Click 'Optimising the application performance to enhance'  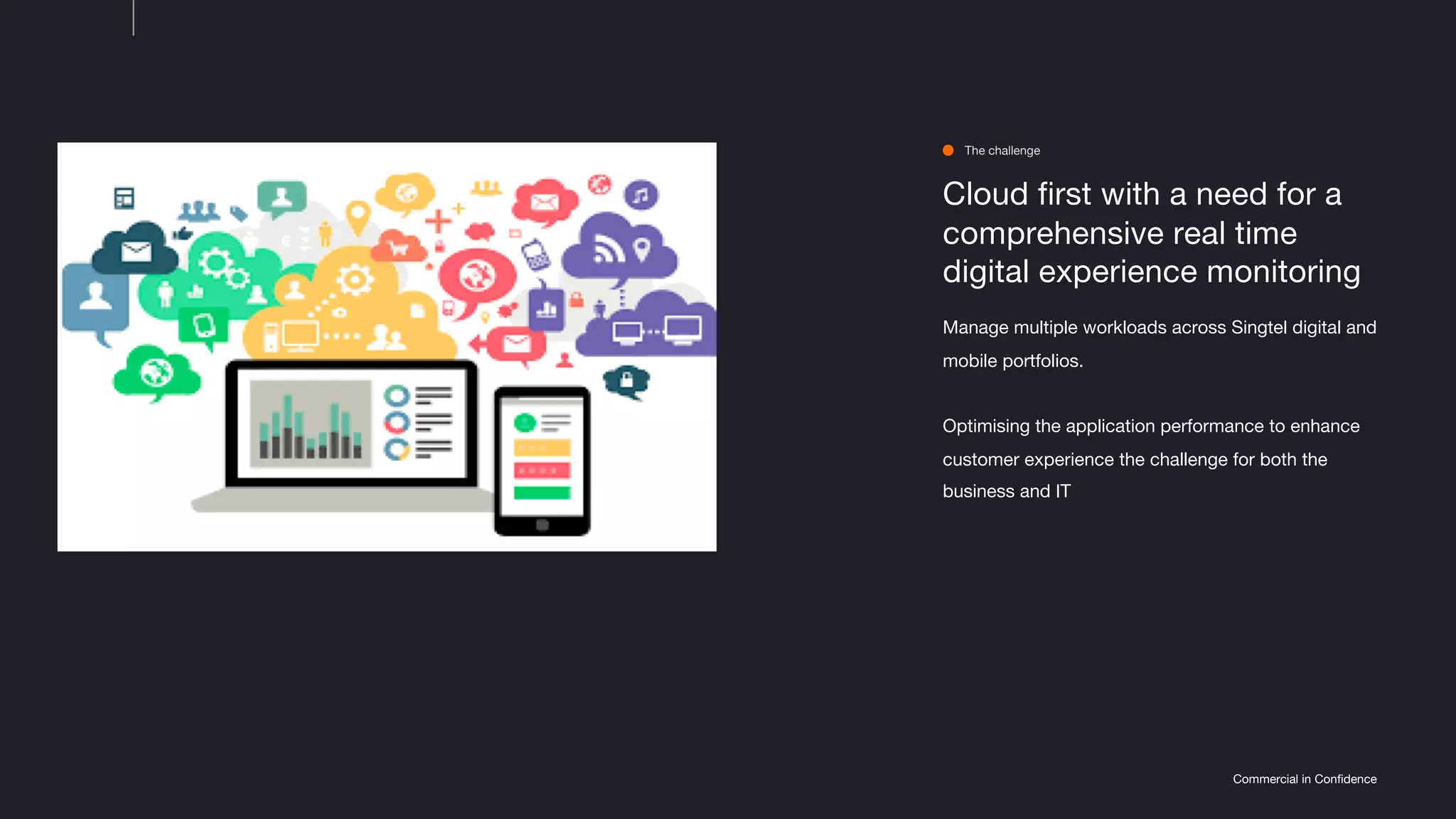[1151, 427]
